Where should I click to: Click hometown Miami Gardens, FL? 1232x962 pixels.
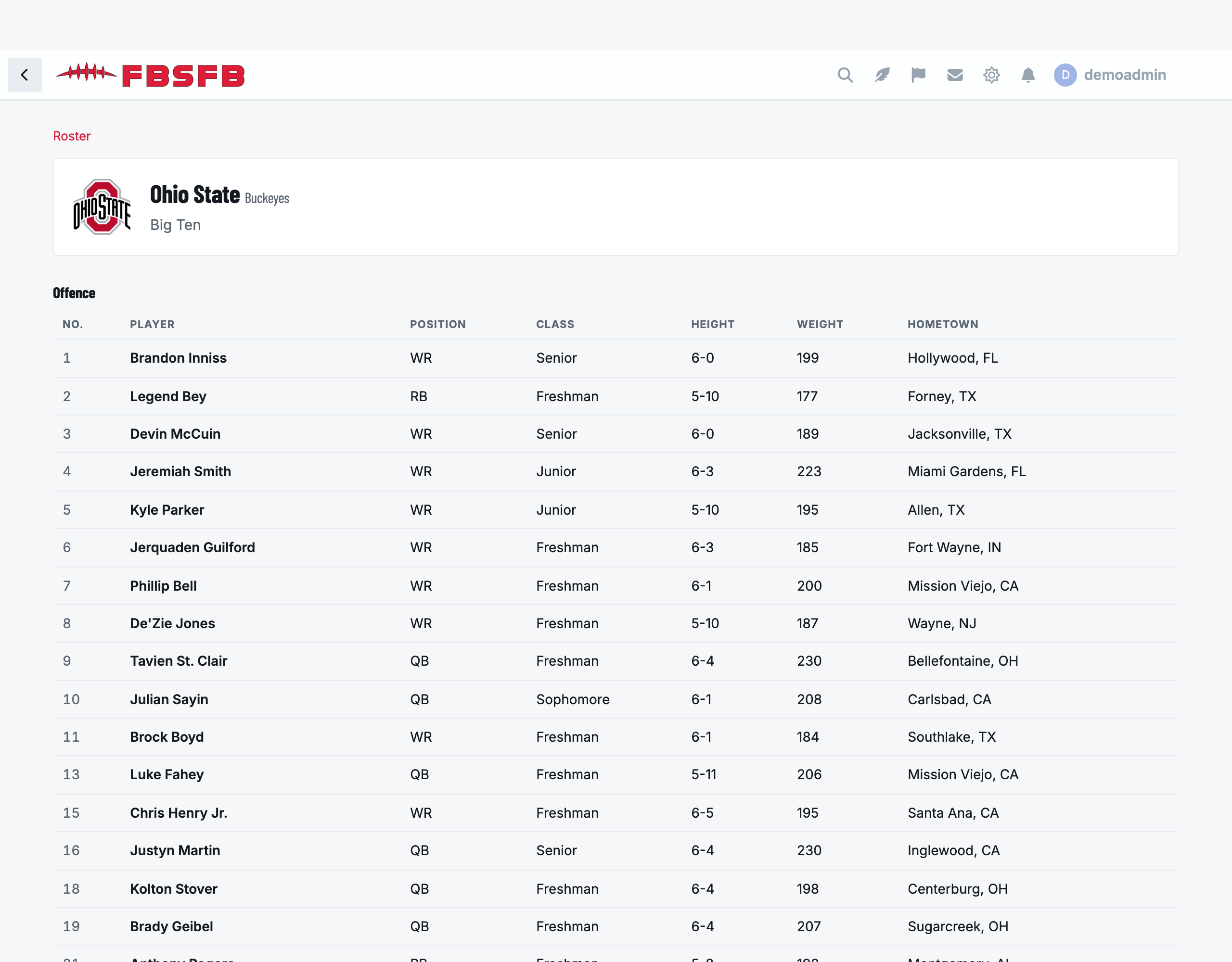coord(966,471)
